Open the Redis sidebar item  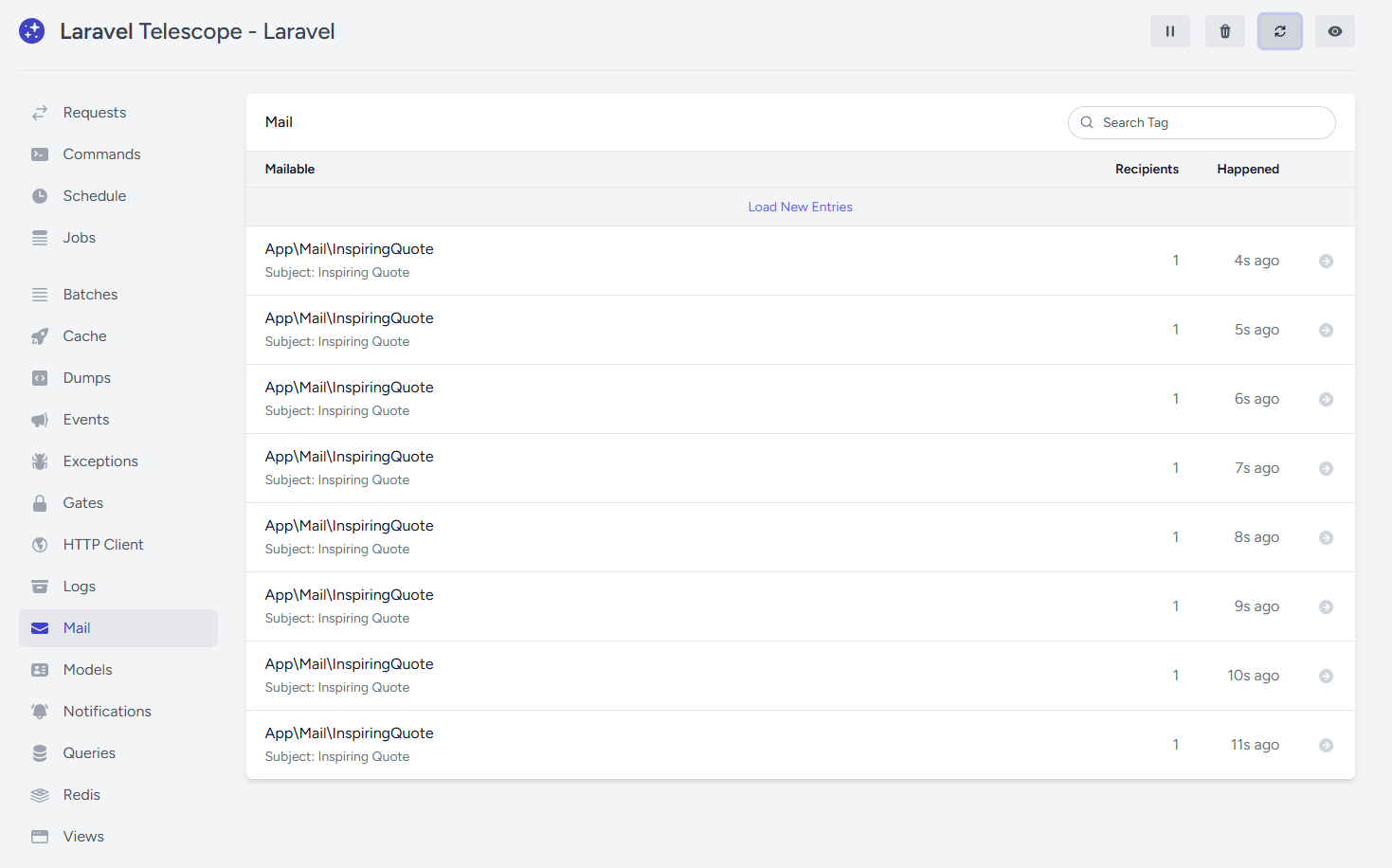click(81, 795)
